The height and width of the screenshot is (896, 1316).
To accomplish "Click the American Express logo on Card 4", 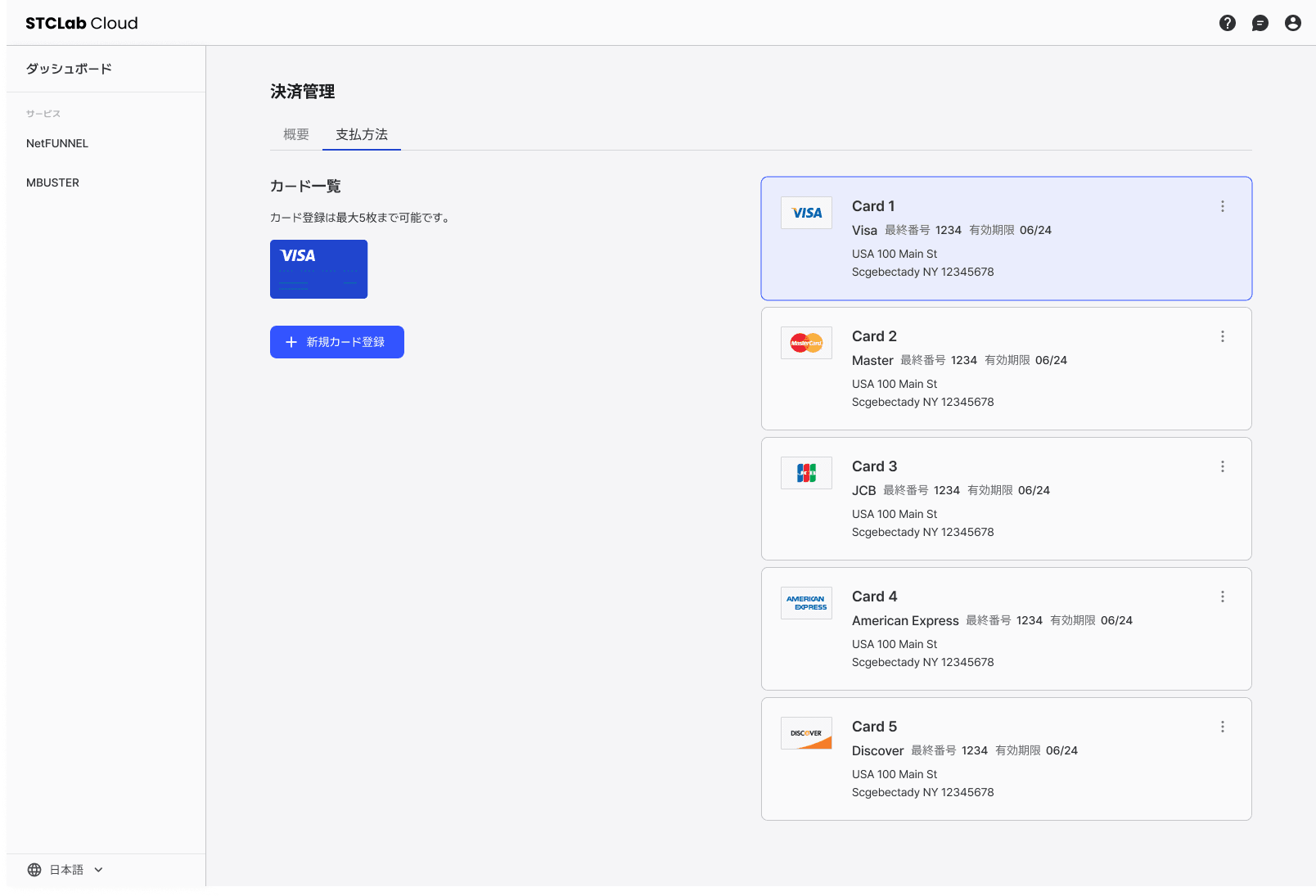I will click(806, 603).
